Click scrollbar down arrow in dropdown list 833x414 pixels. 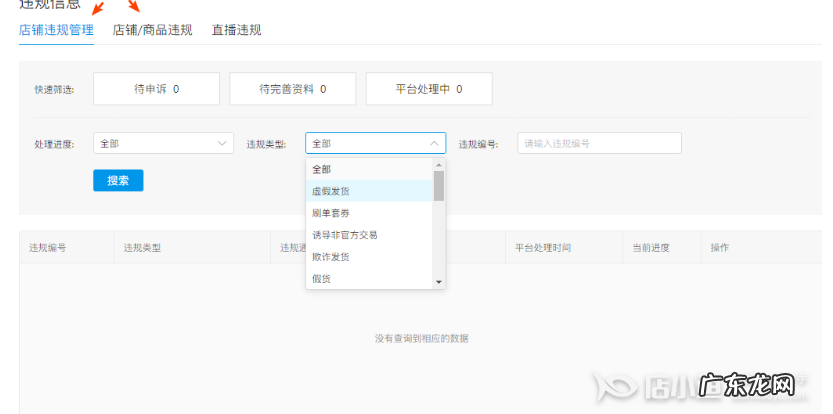tap(439, 282)
